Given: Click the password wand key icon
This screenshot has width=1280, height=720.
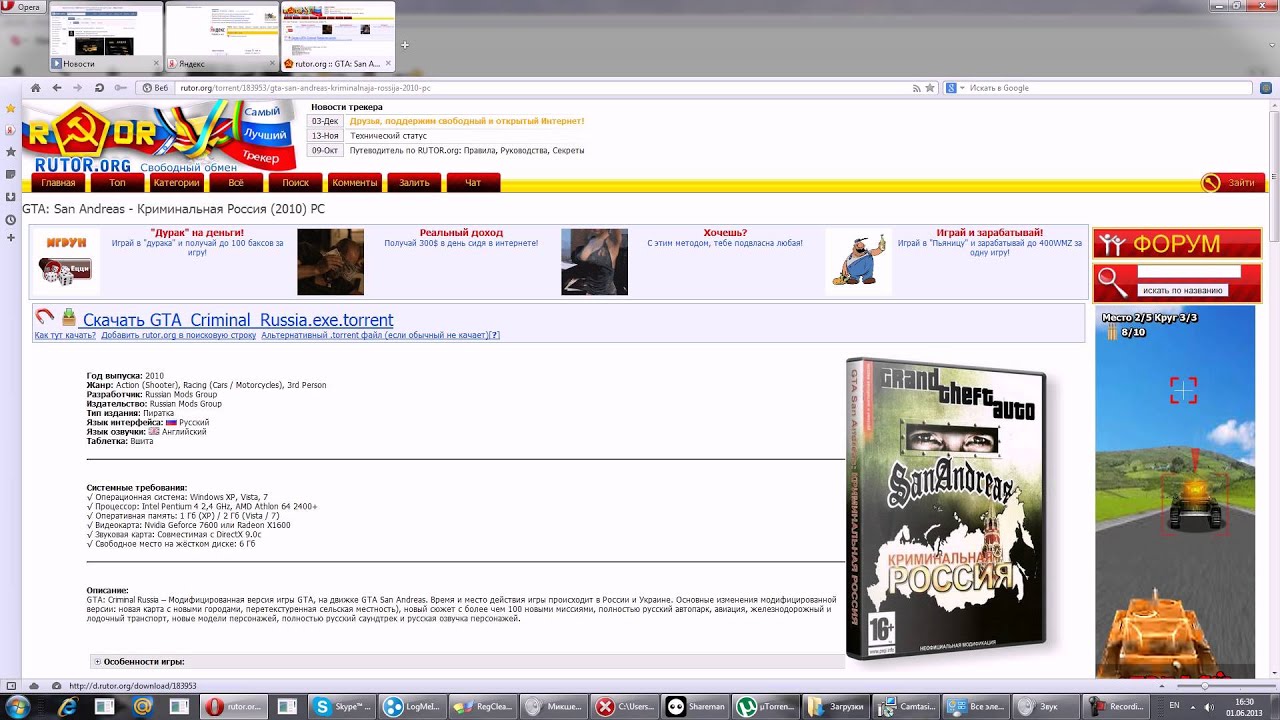Looking at the screenshot, I should [x=120, y=88].
